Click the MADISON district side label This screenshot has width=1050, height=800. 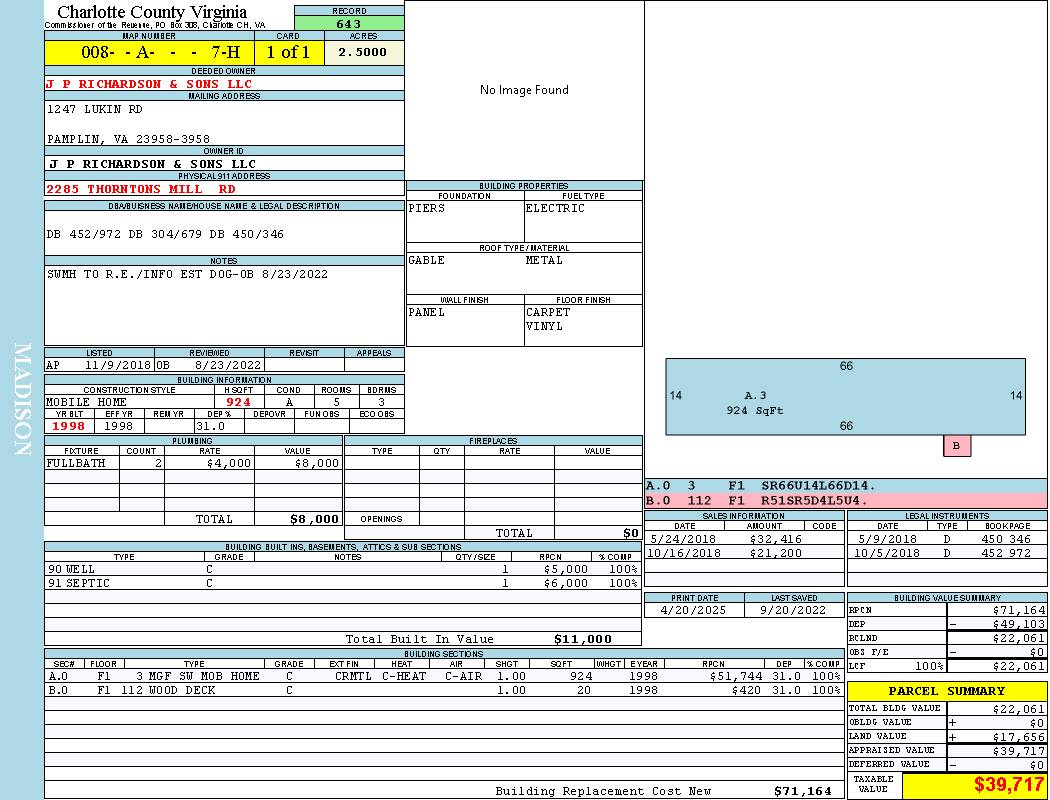pyautogui.click(x=22, y=400)
